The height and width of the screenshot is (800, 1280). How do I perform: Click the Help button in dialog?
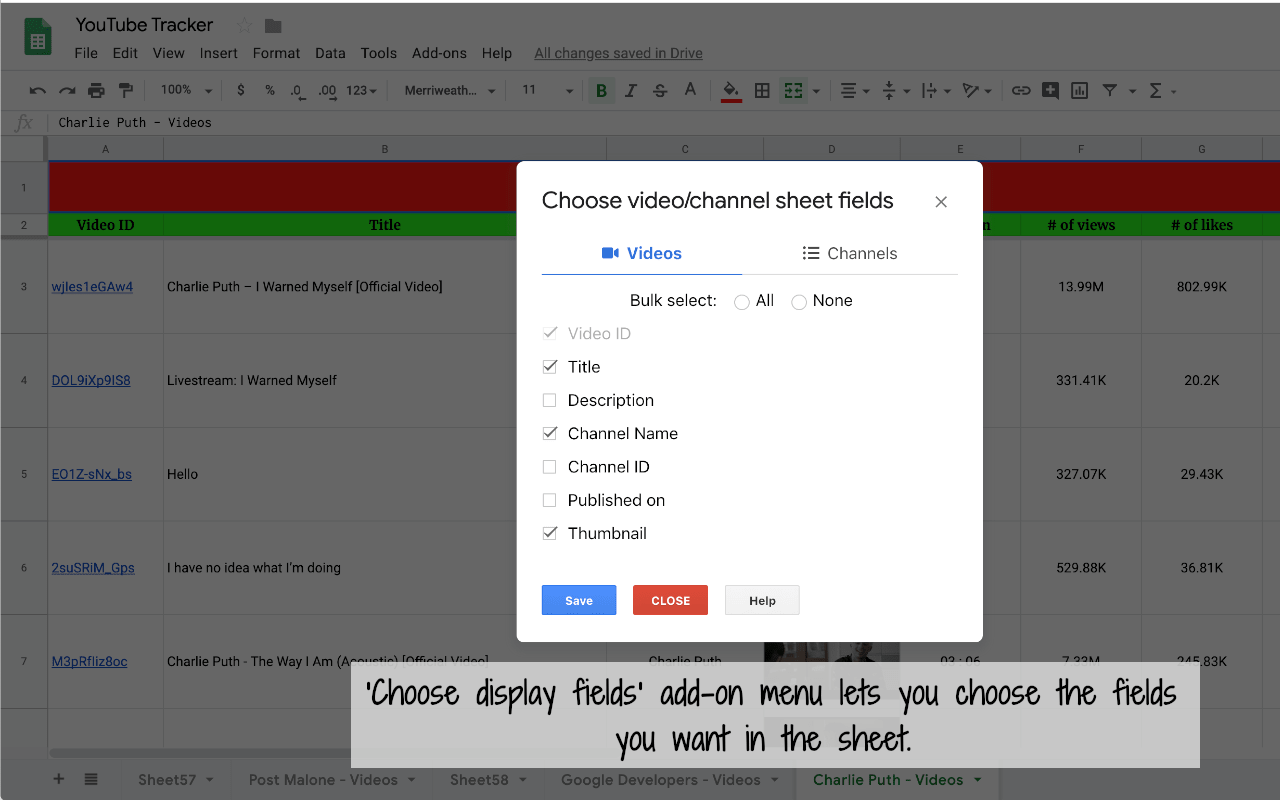[762, 600]
